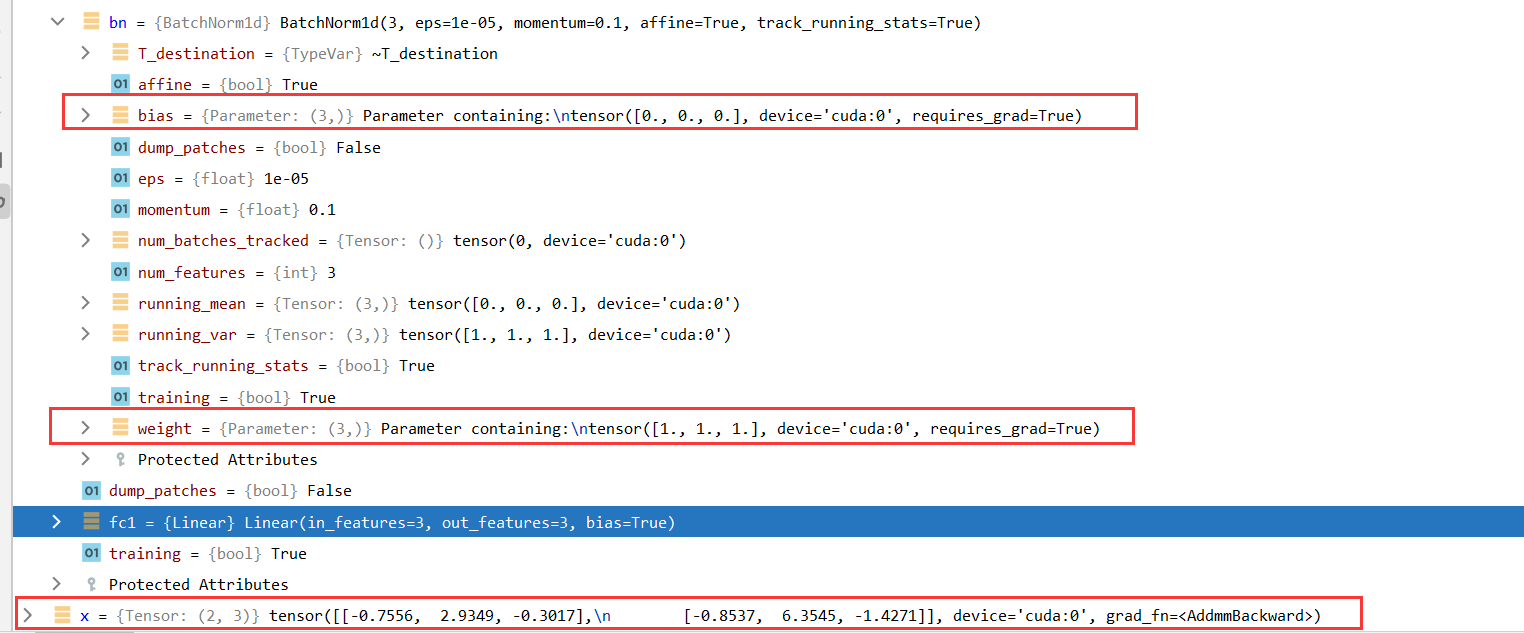Click the 01 icon next to eps
The height and width of the screenshot is (633, 1524).
119,178
